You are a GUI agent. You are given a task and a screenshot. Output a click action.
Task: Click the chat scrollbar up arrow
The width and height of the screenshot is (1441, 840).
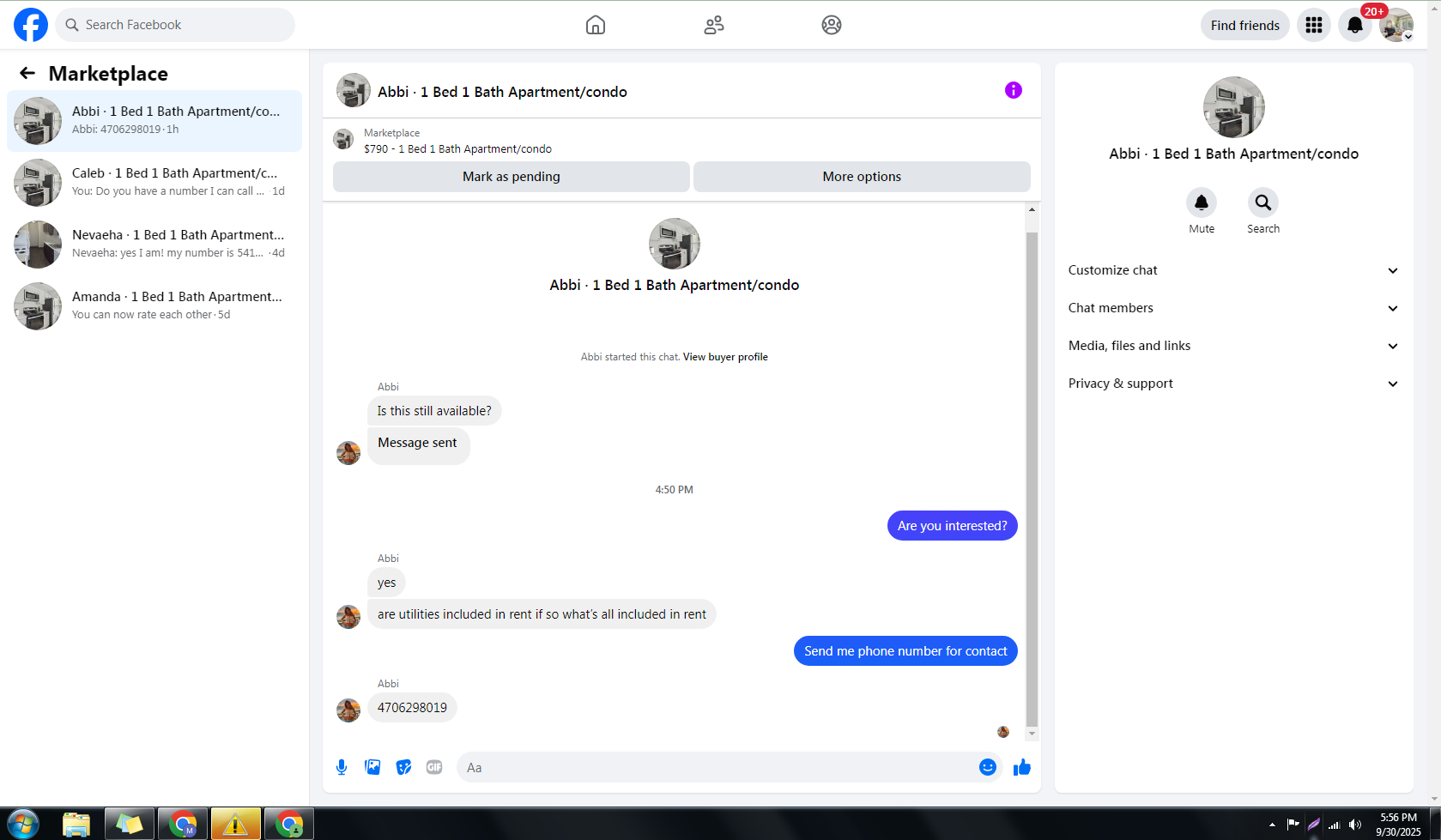(x=1032, y=209)
